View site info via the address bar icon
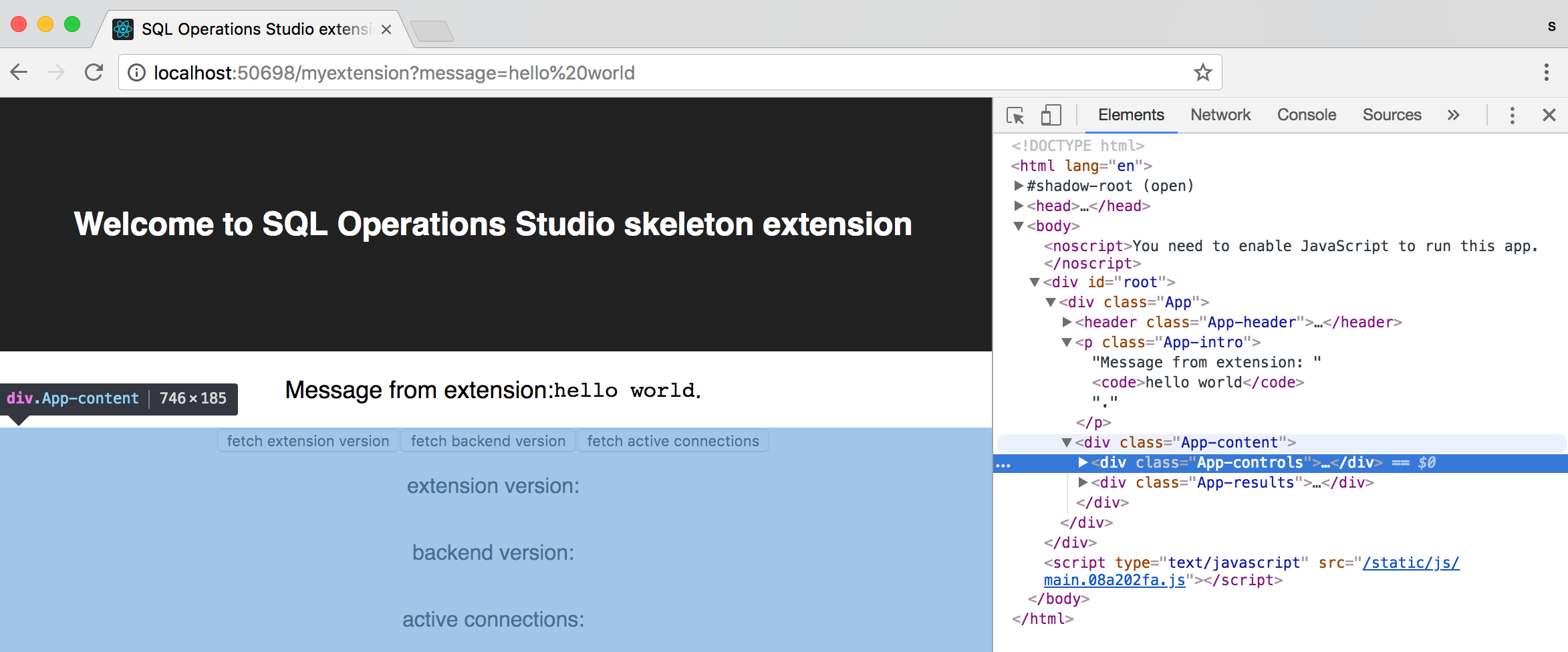Image resolution: width=1568 pixels, height=652 pixels. (x=136, y=72)
